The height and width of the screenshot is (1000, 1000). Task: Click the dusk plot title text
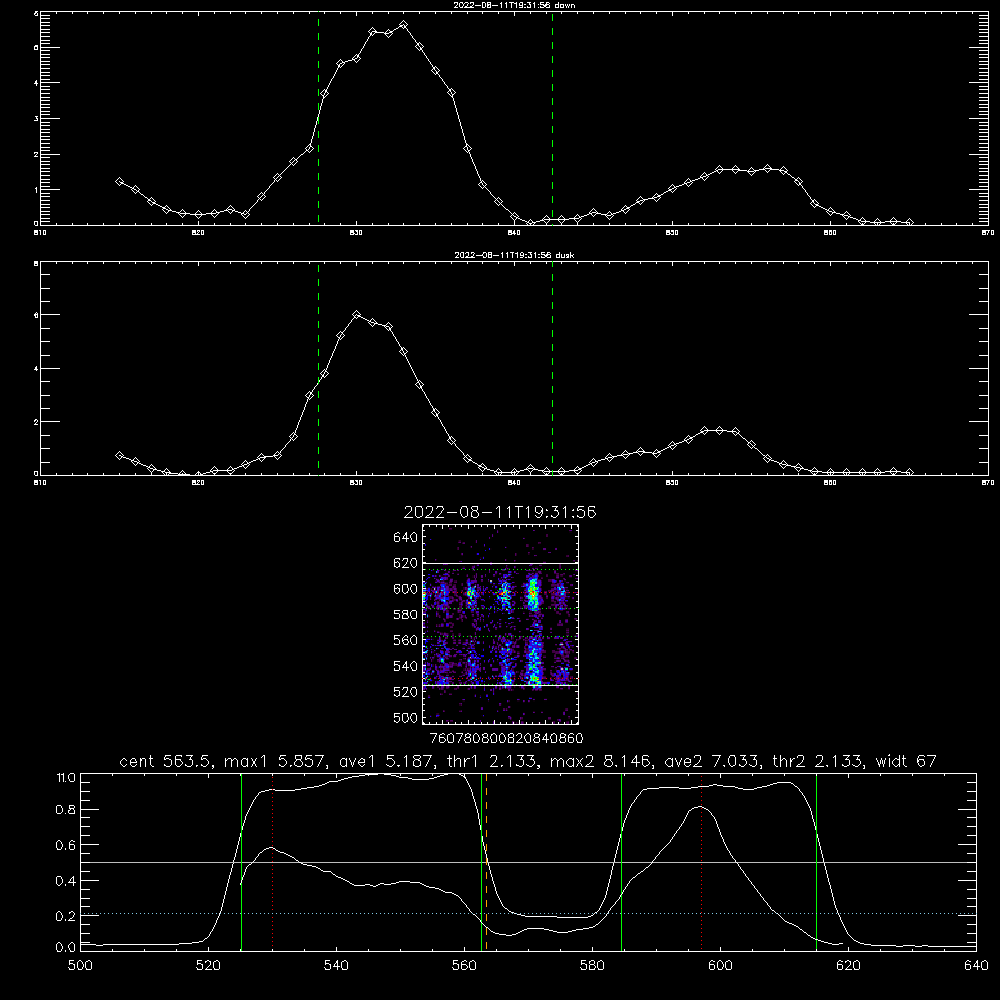pos(514,254)
